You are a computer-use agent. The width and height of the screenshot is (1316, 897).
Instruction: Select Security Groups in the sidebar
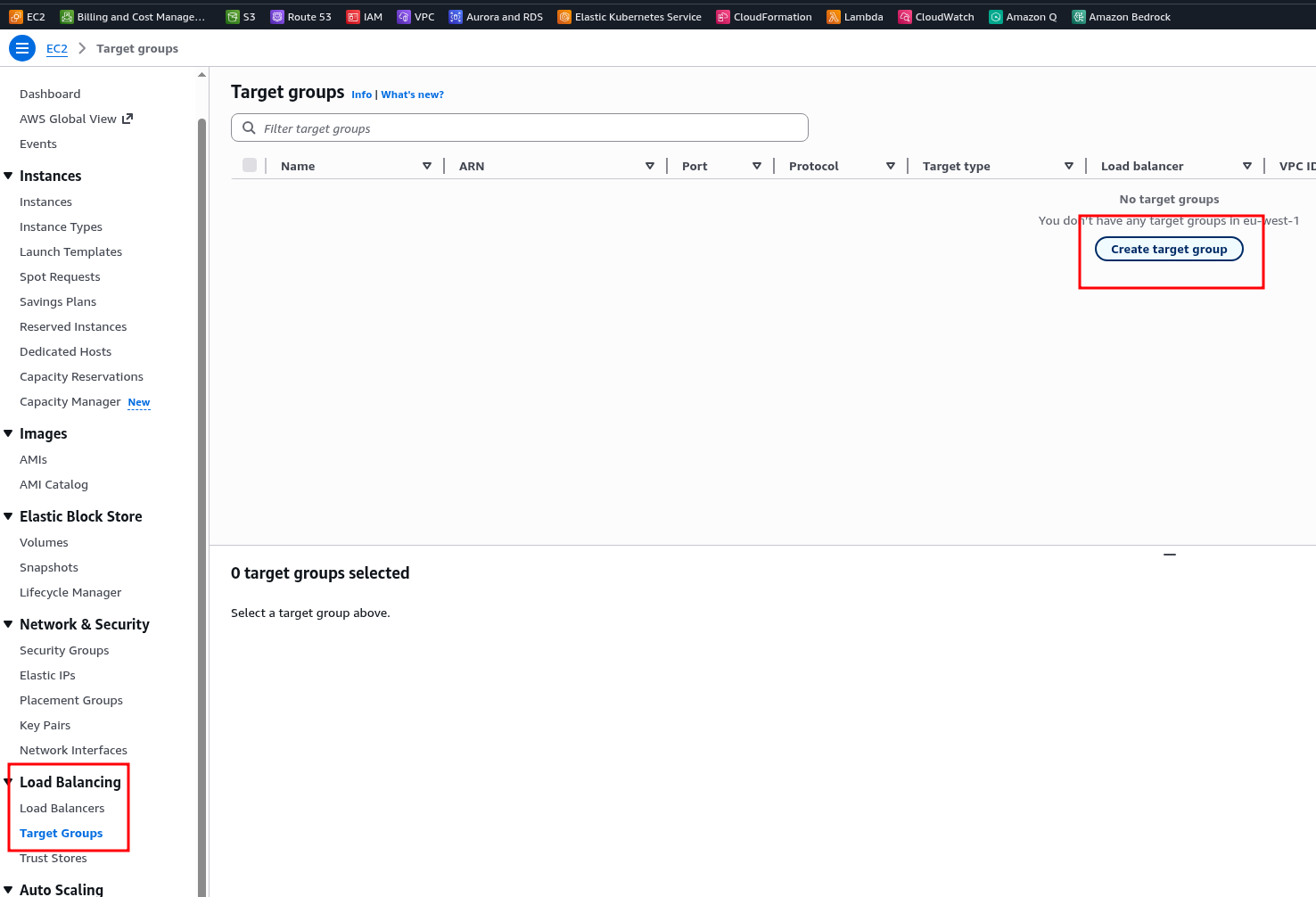point(64,650)
